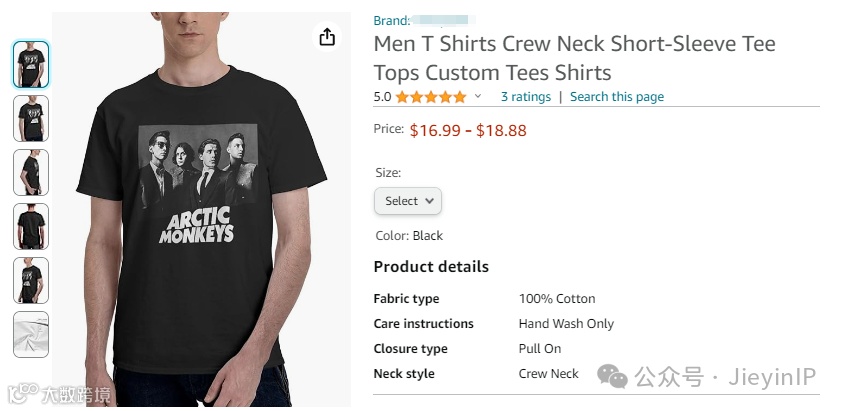Click the five-star rating icons

coord(431,97)
